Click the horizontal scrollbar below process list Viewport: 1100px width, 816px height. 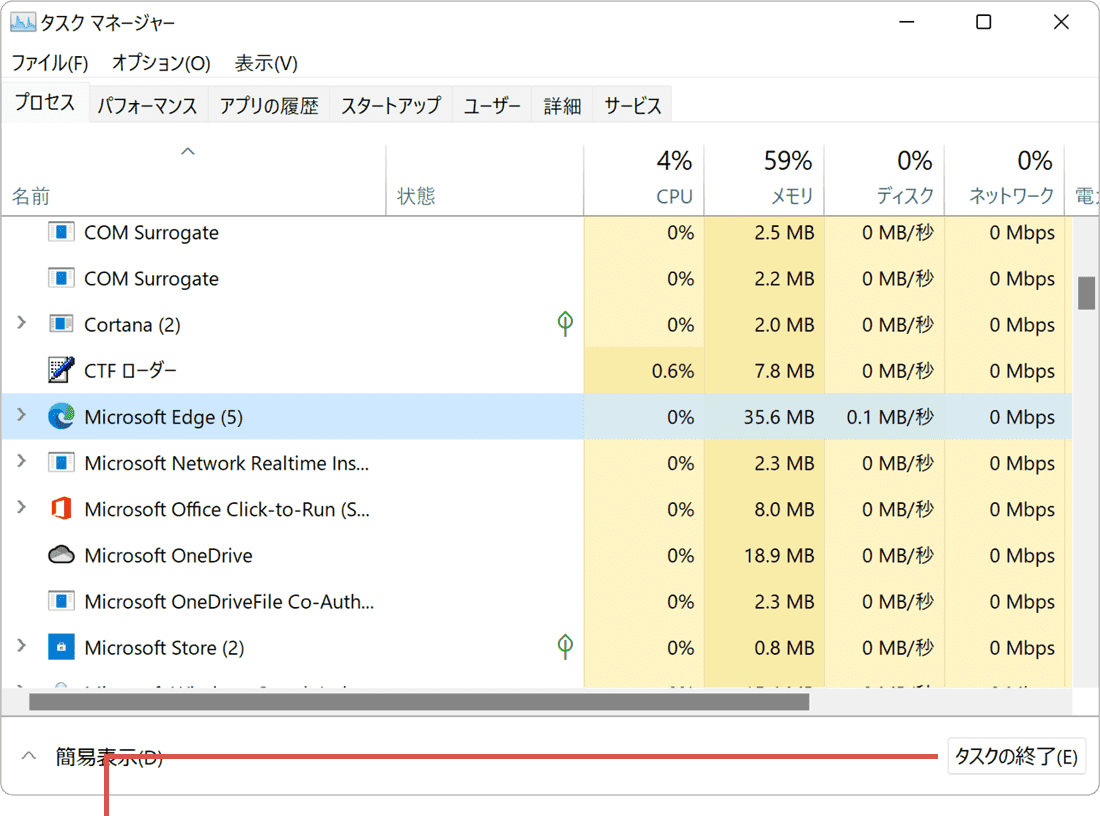418,702
